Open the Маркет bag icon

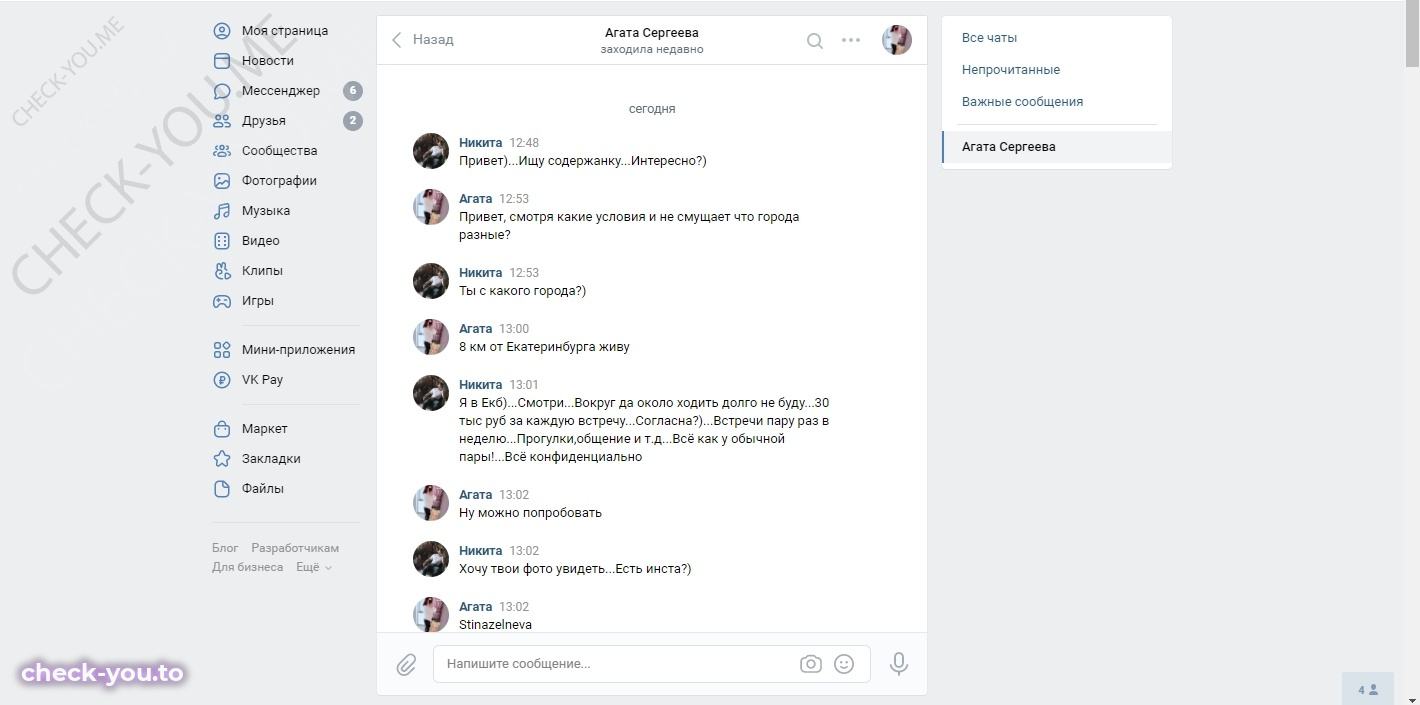click(222, 429)
